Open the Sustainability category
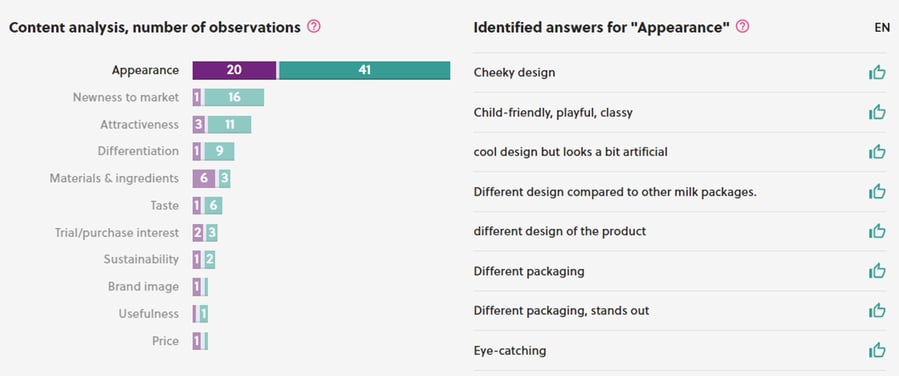Screen dimensions: 899x376 (x=141, y=260)
